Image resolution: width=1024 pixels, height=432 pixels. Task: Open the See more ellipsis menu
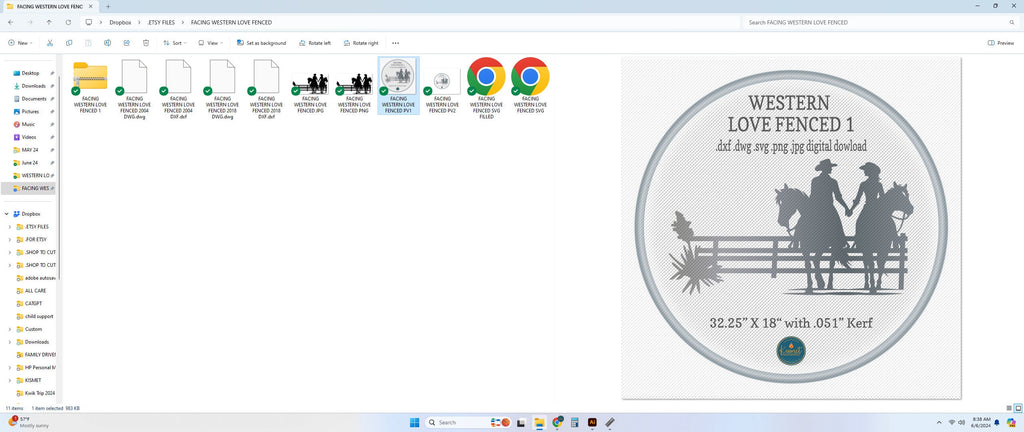coord(395,43)
